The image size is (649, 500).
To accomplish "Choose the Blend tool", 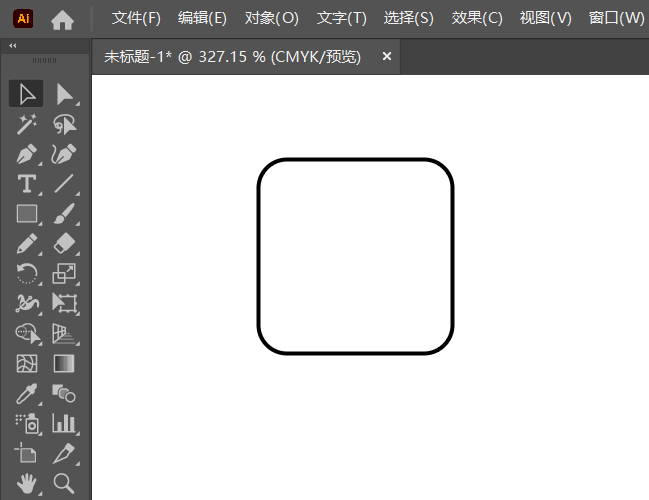I will [64, 394].
